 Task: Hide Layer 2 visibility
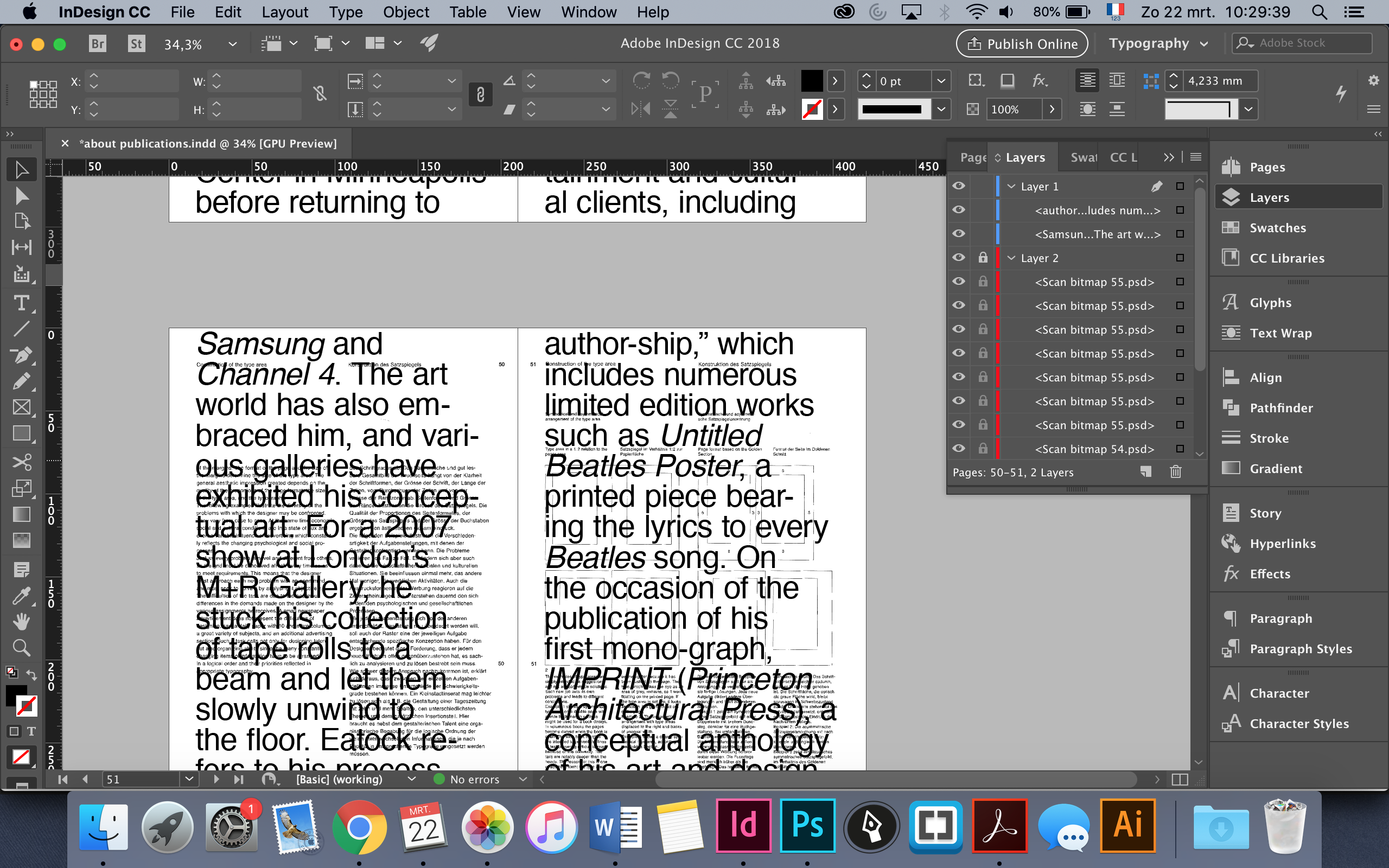pyautogui.click(x=958, y=257)
